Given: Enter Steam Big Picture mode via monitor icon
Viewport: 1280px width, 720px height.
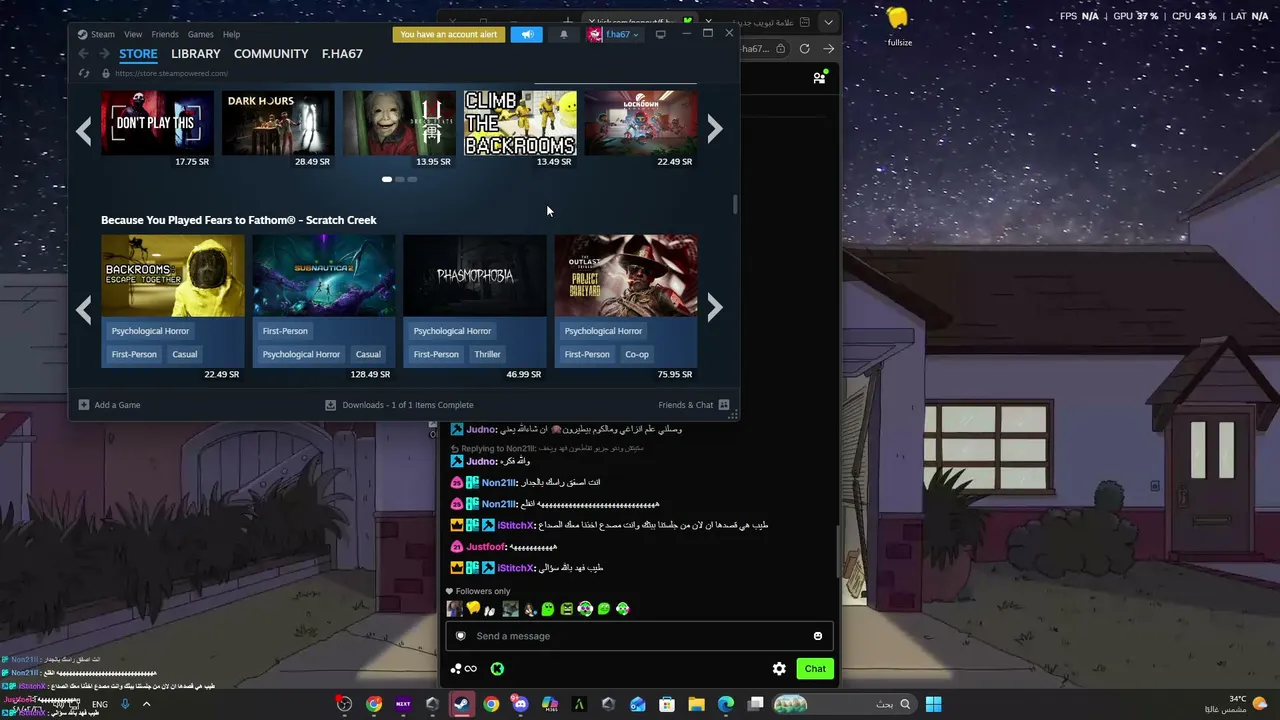Looking at the screenshot, I should click(x=660, y=35).
